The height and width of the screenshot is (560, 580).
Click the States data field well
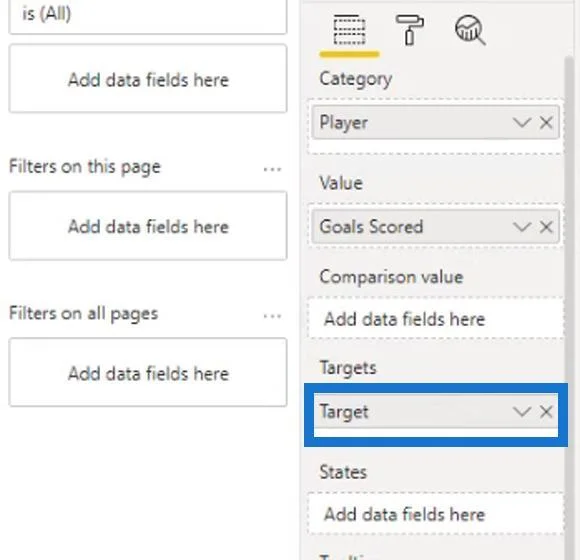pos(435,514)
